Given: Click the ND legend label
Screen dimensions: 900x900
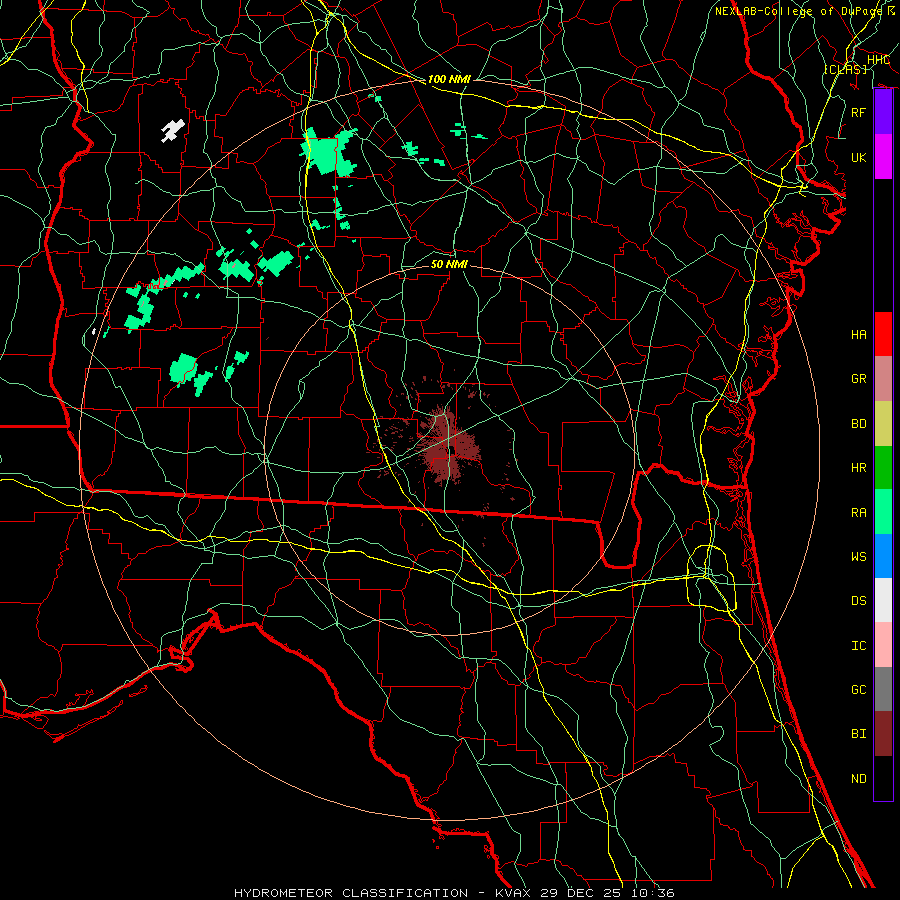Looking at the screenshot, I should click(x=858, y=779).
